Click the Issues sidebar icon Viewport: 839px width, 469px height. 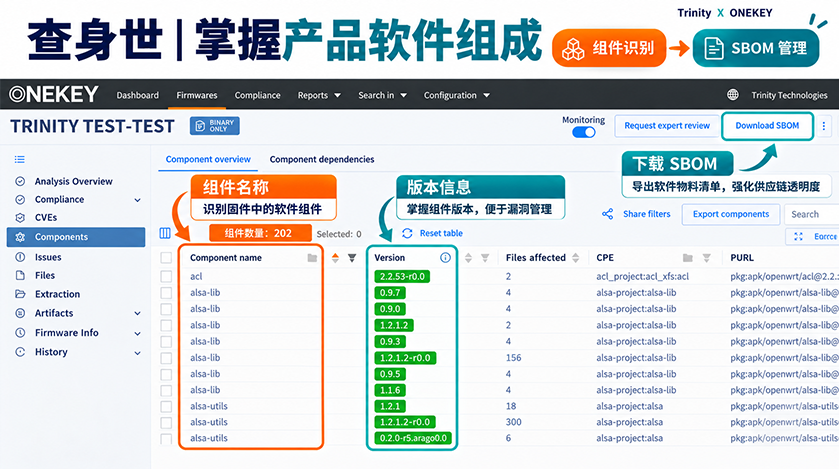click(20, 257)
